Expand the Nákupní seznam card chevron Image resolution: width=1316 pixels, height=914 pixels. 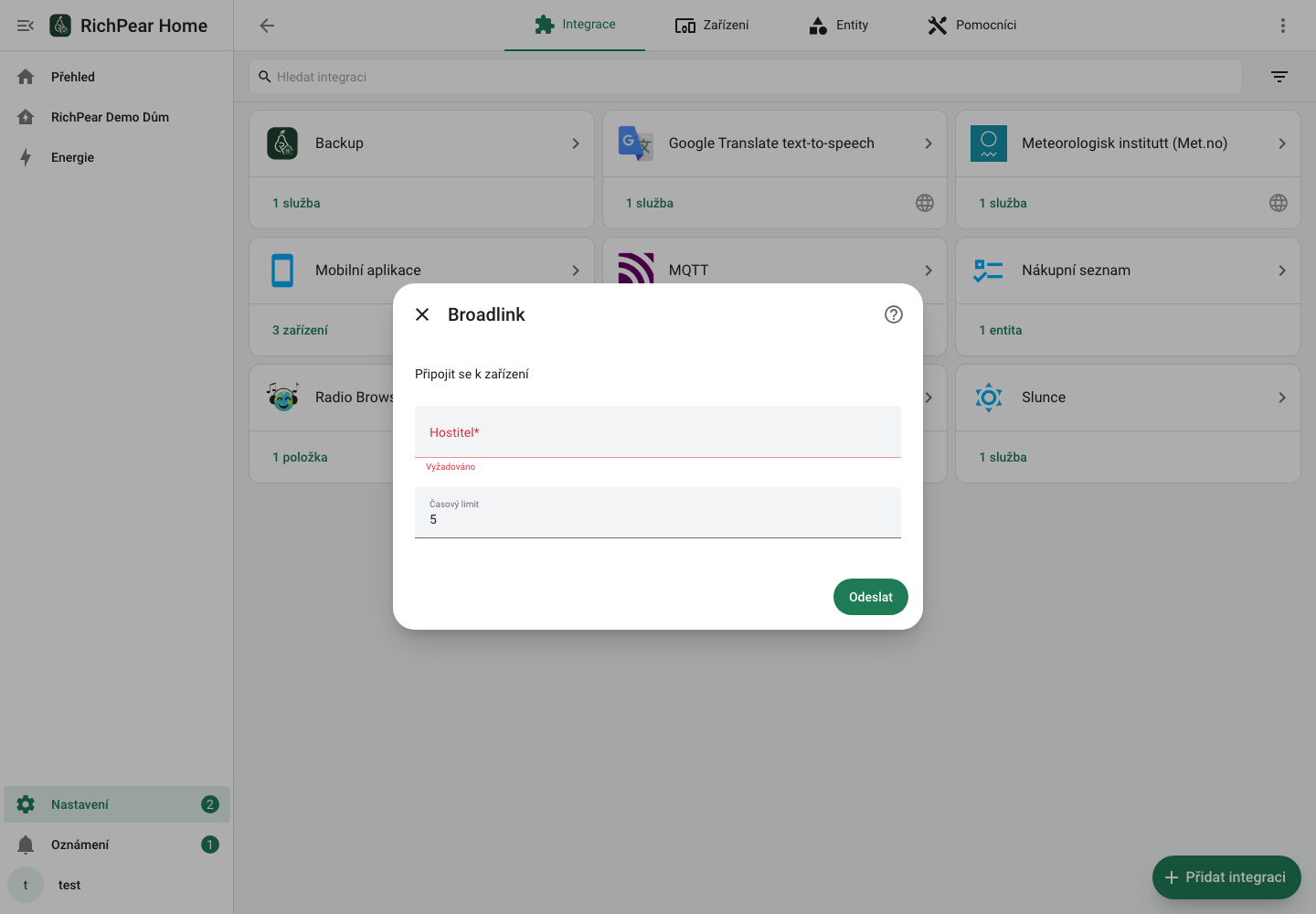[1282, 271]
